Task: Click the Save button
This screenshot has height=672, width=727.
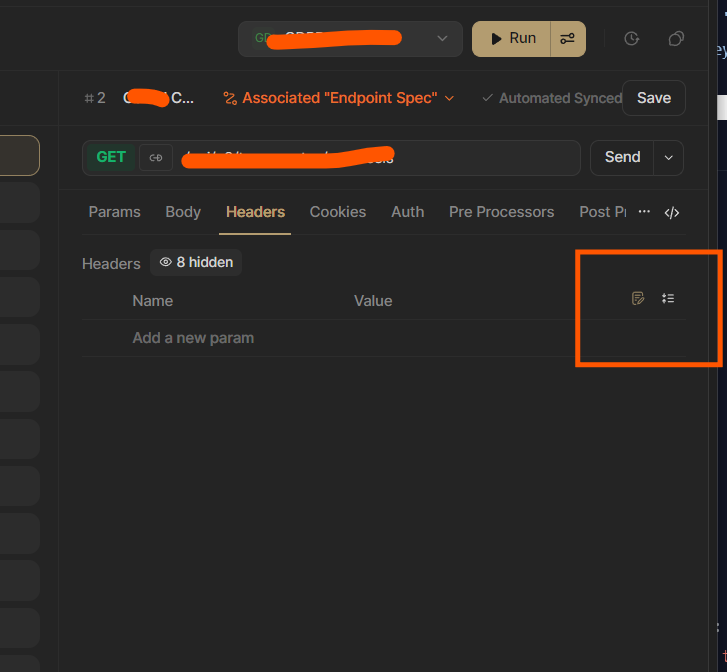Action: pyautogui.click(x=653, y=98)
